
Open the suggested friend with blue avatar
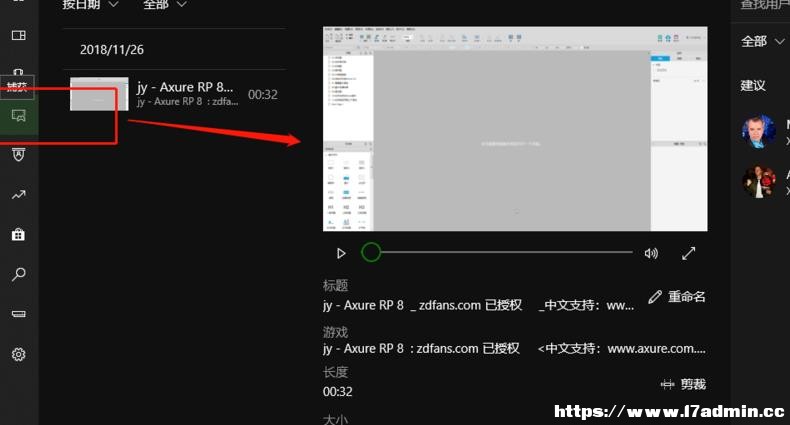(x=758, y=131)
